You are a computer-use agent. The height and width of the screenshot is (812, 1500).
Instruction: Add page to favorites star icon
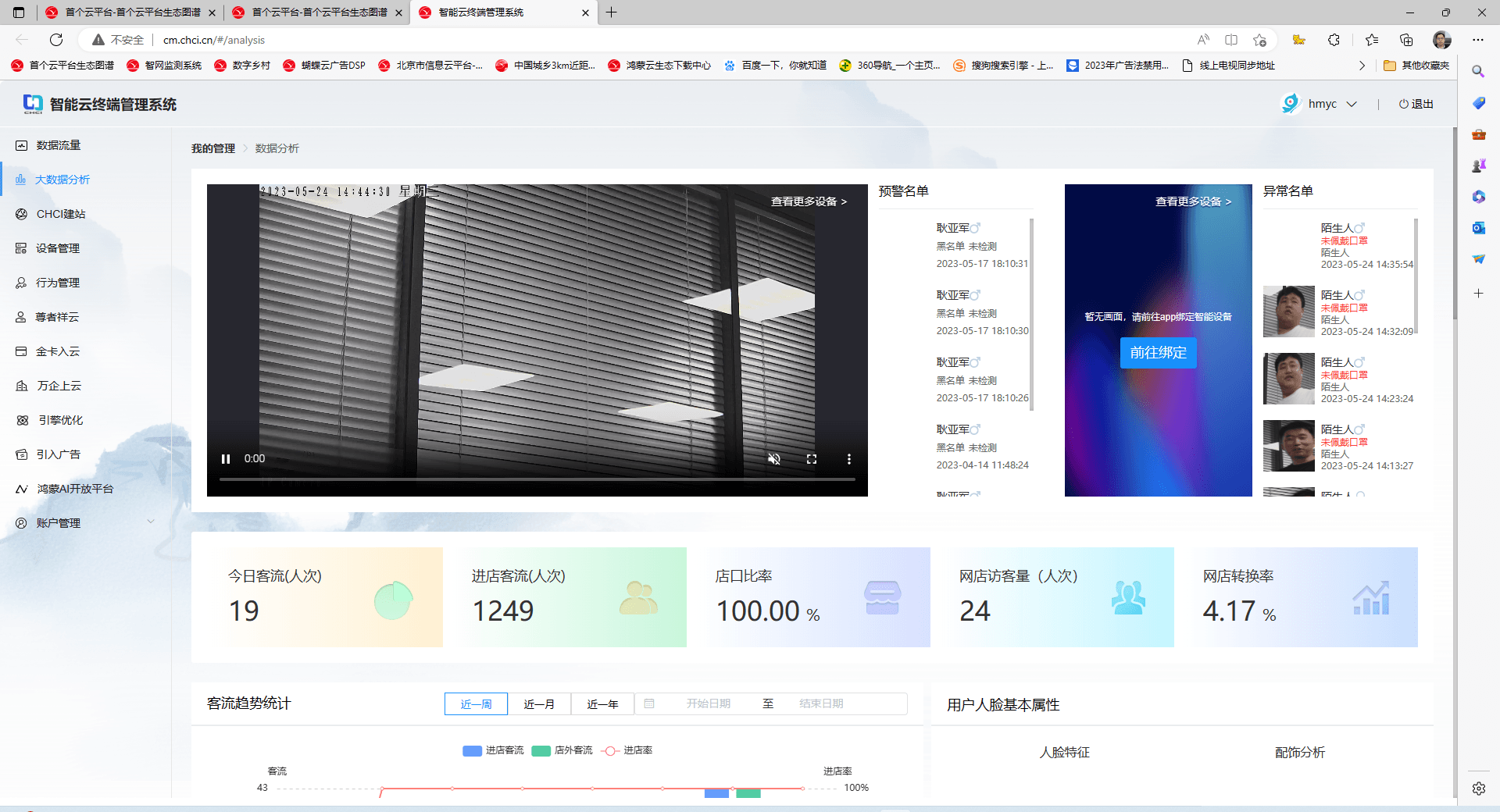(1259, 40)
